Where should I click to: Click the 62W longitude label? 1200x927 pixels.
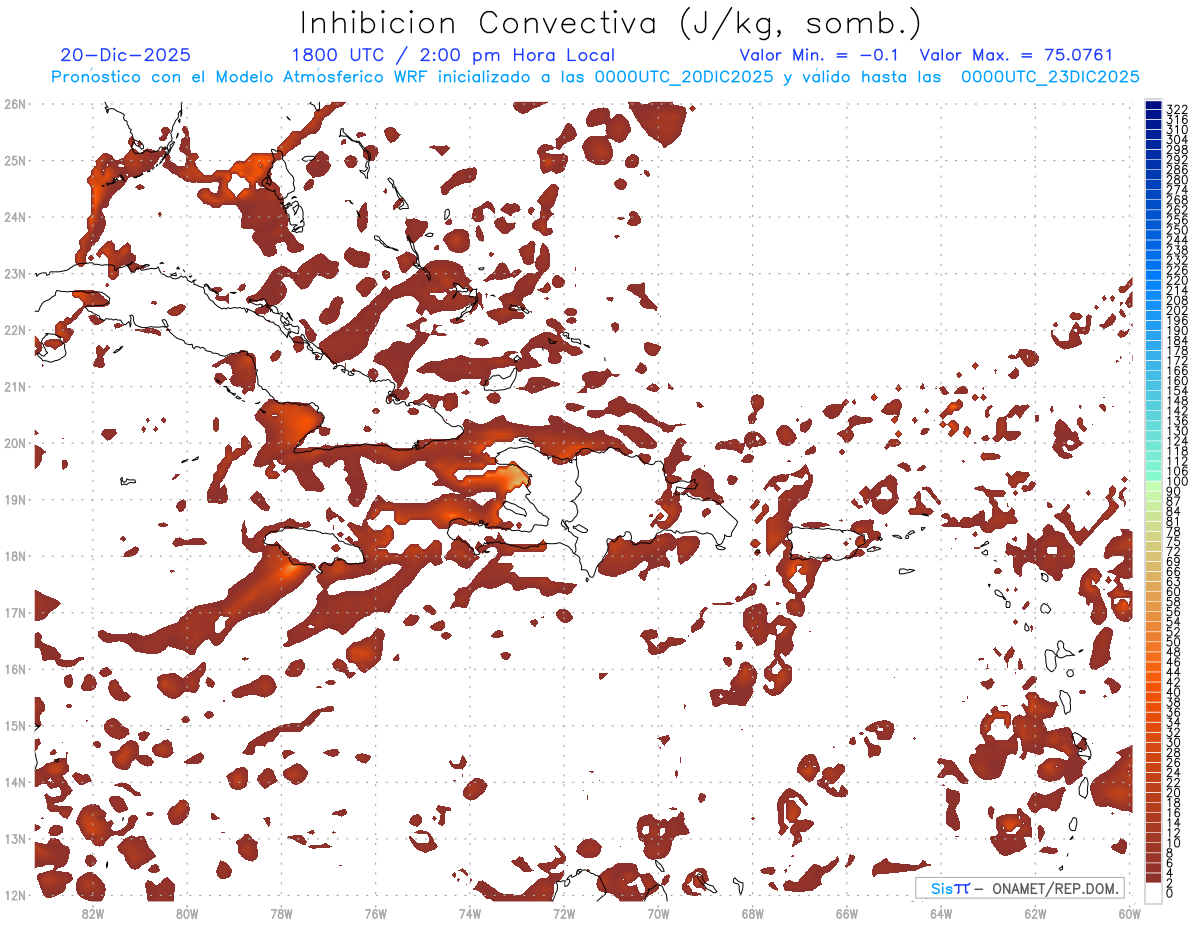[x=1035, y=913]
